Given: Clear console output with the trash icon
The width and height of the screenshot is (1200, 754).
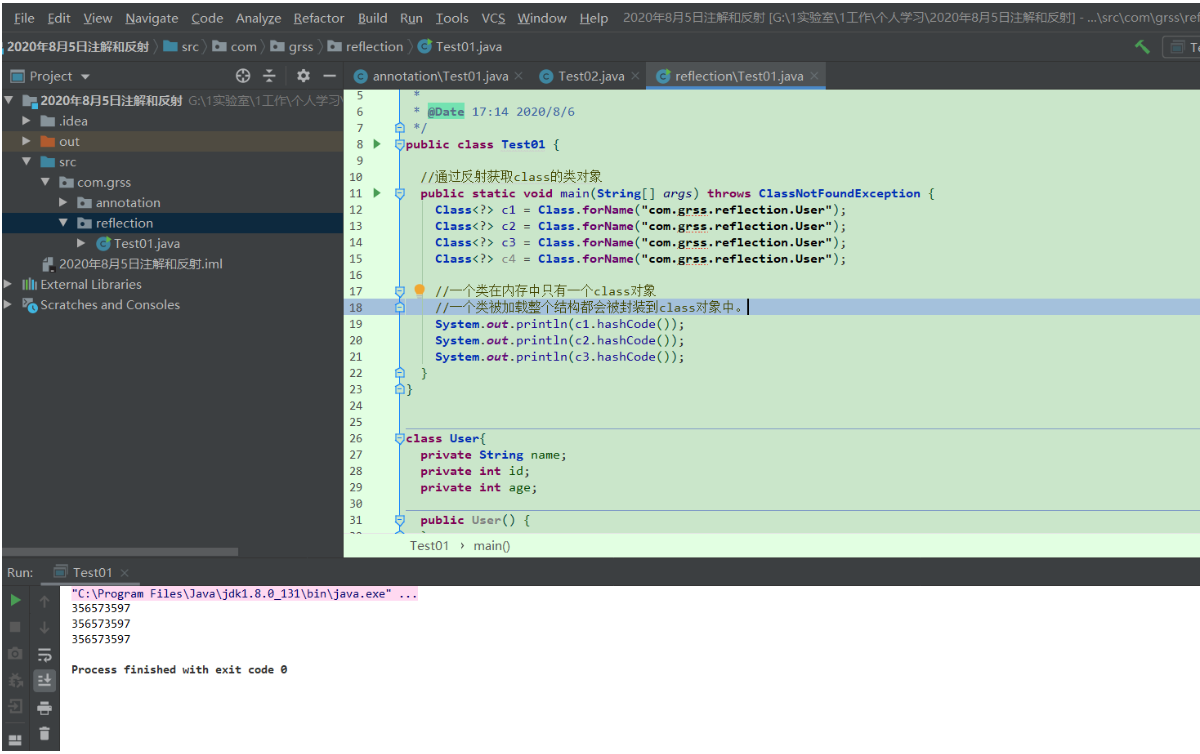Looking at the screenshot, I should tap(44, 734).
